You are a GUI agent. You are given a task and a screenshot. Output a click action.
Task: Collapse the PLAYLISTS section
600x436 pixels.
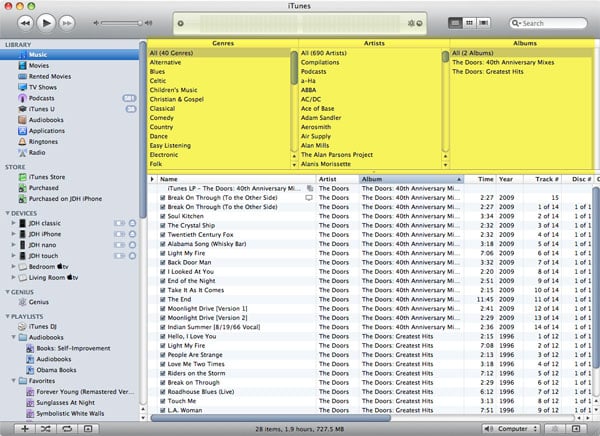[x=7, y=317]
